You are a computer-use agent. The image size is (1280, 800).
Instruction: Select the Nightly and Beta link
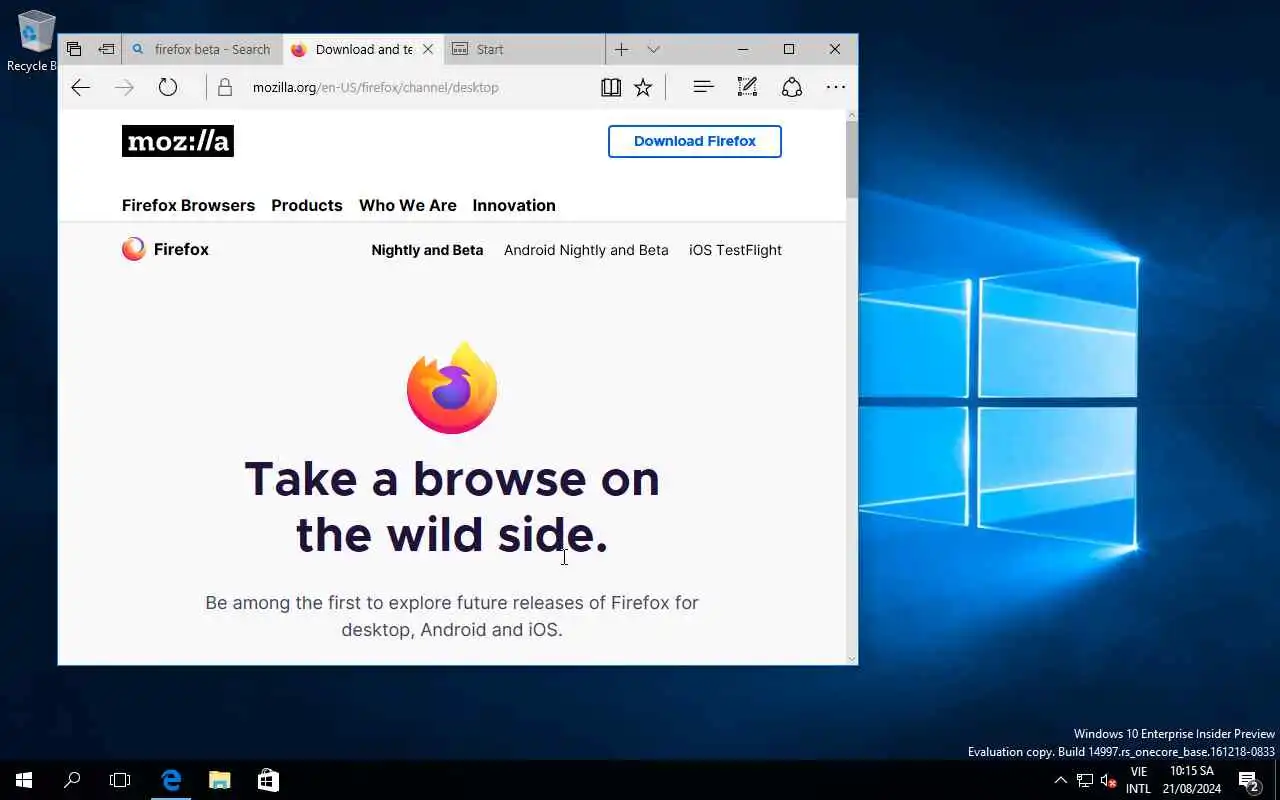(x=427, y=250)
